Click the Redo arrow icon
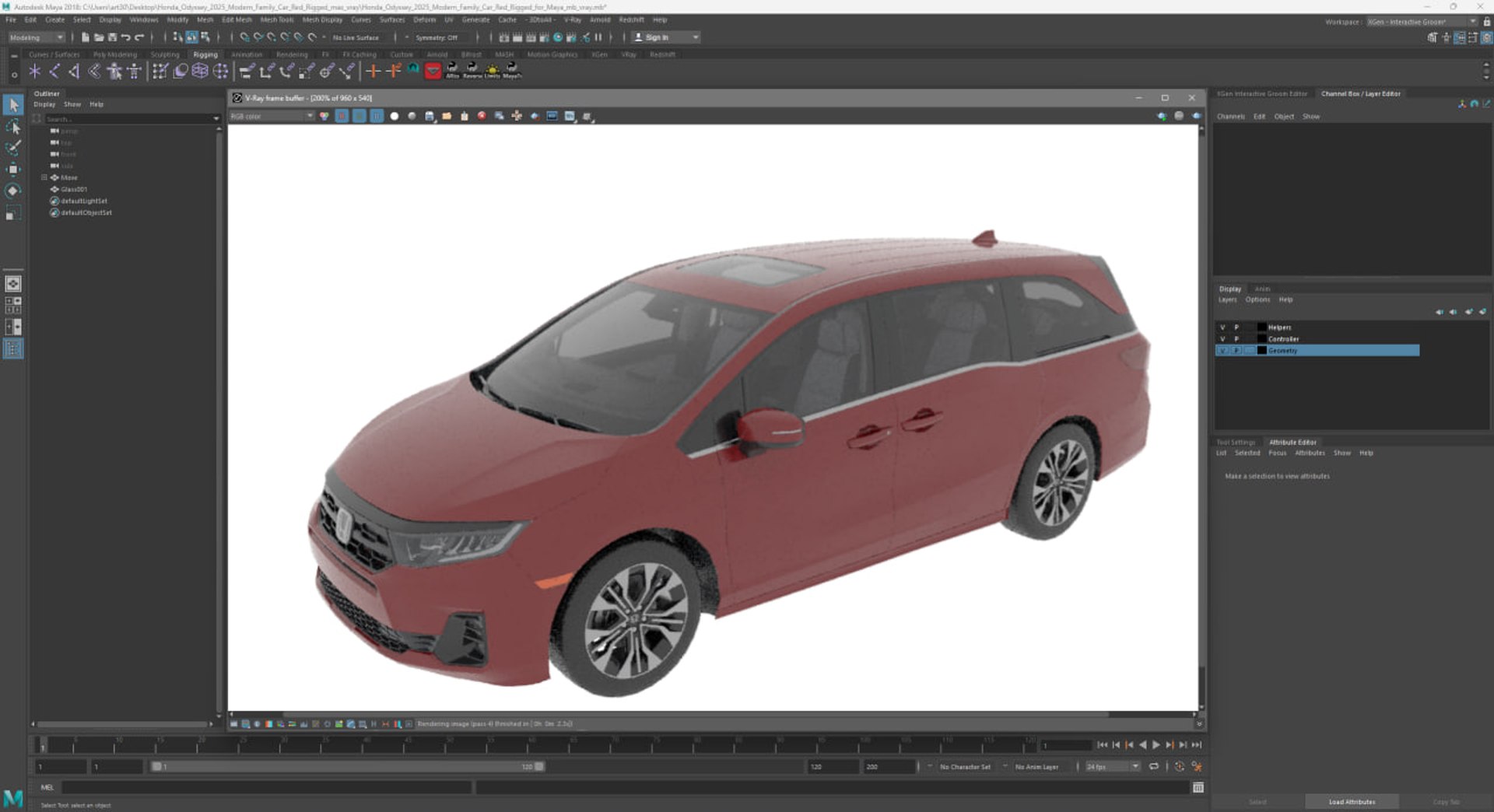The height and width of the screenshot is (812, 1494). click(140, 37)
